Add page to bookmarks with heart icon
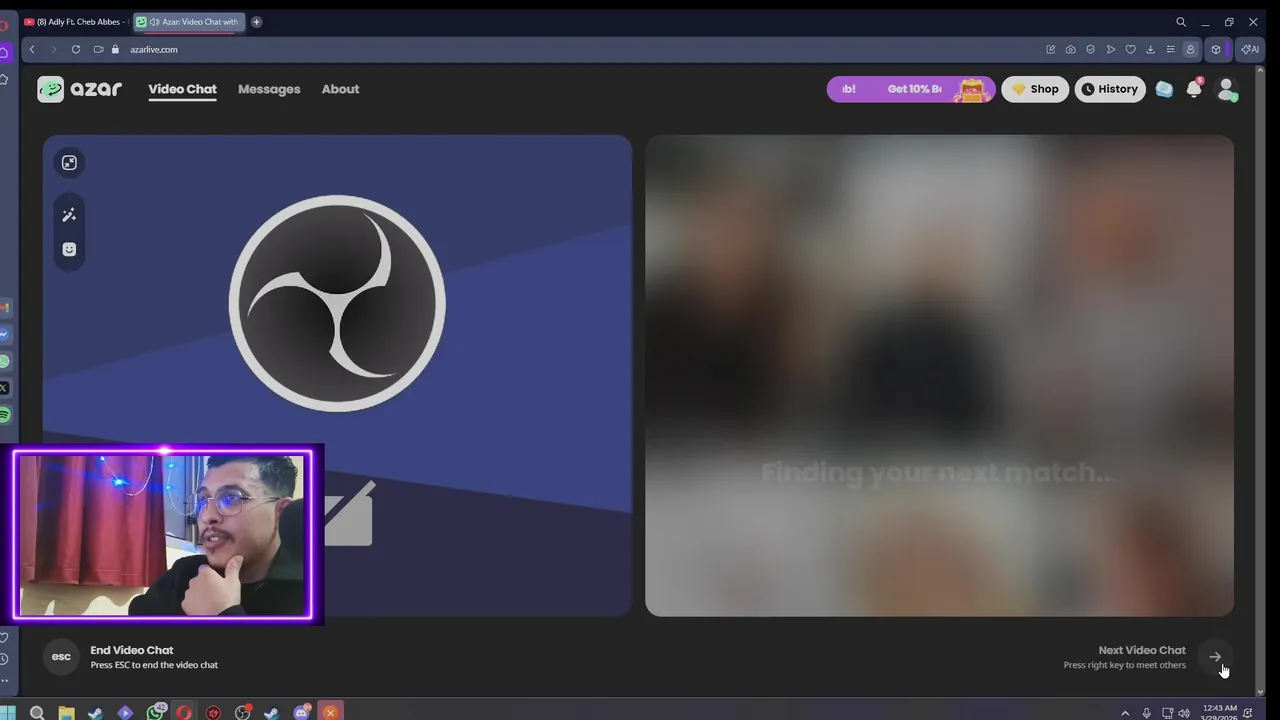Screen dimensions: 1280x720 (x=1130, y=49)
